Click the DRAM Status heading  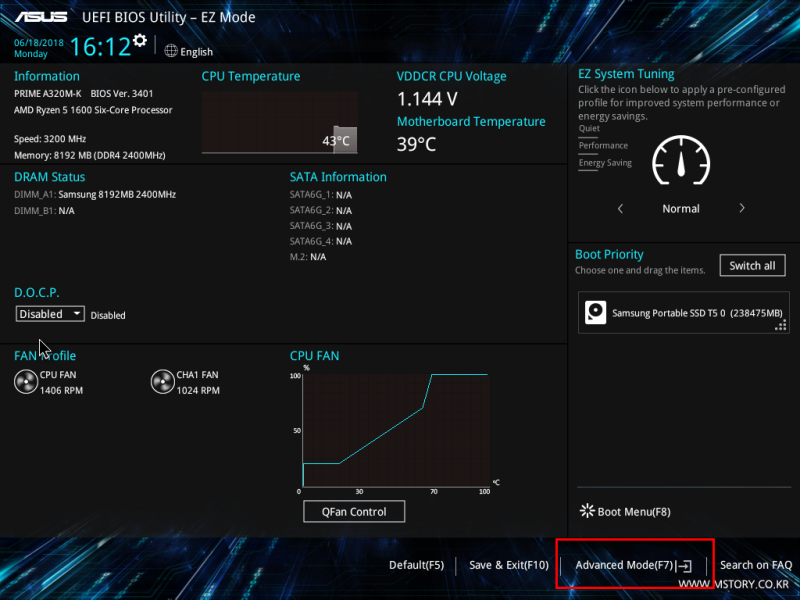[49, 177]
